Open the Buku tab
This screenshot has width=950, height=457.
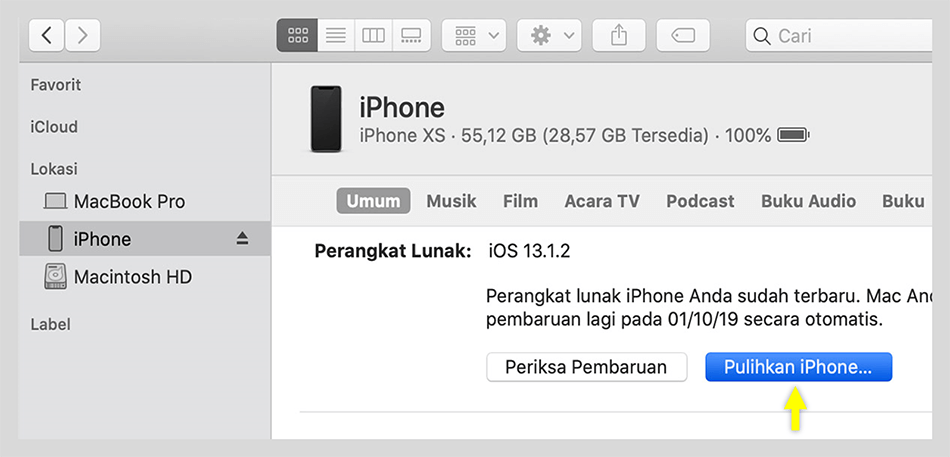click(x=903, y=201)
